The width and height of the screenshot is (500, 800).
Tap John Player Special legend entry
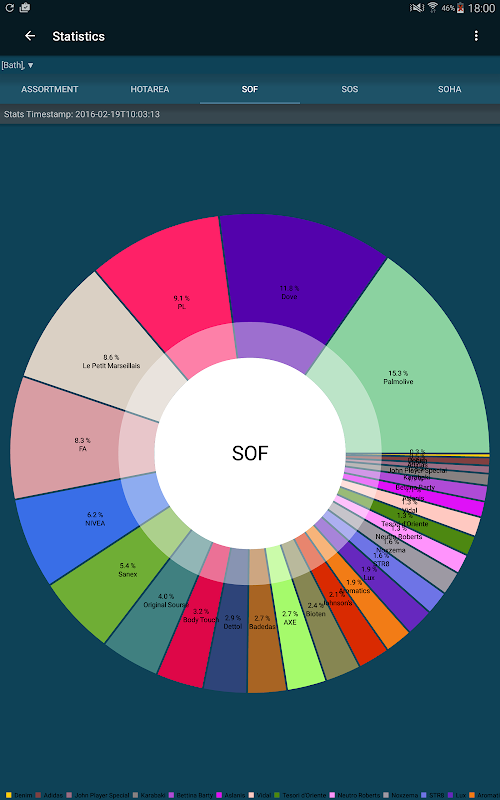click(x=98, y=795)
